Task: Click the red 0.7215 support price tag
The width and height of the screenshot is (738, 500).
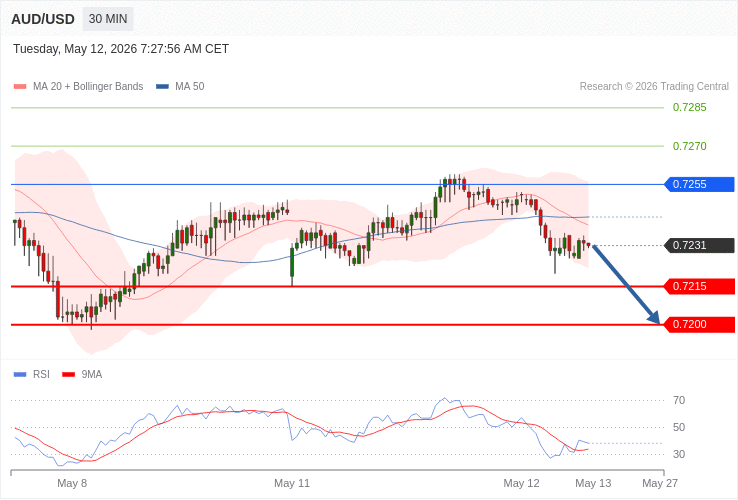Action: (x=699, y=286)
